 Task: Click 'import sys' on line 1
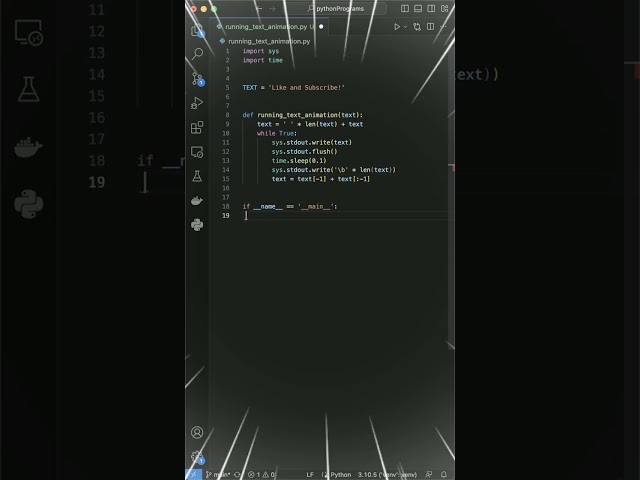point(261,51)
